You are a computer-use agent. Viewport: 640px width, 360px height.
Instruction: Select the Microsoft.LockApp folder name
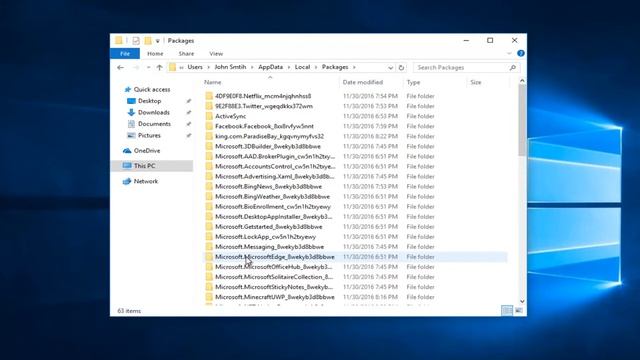[265, 237]
